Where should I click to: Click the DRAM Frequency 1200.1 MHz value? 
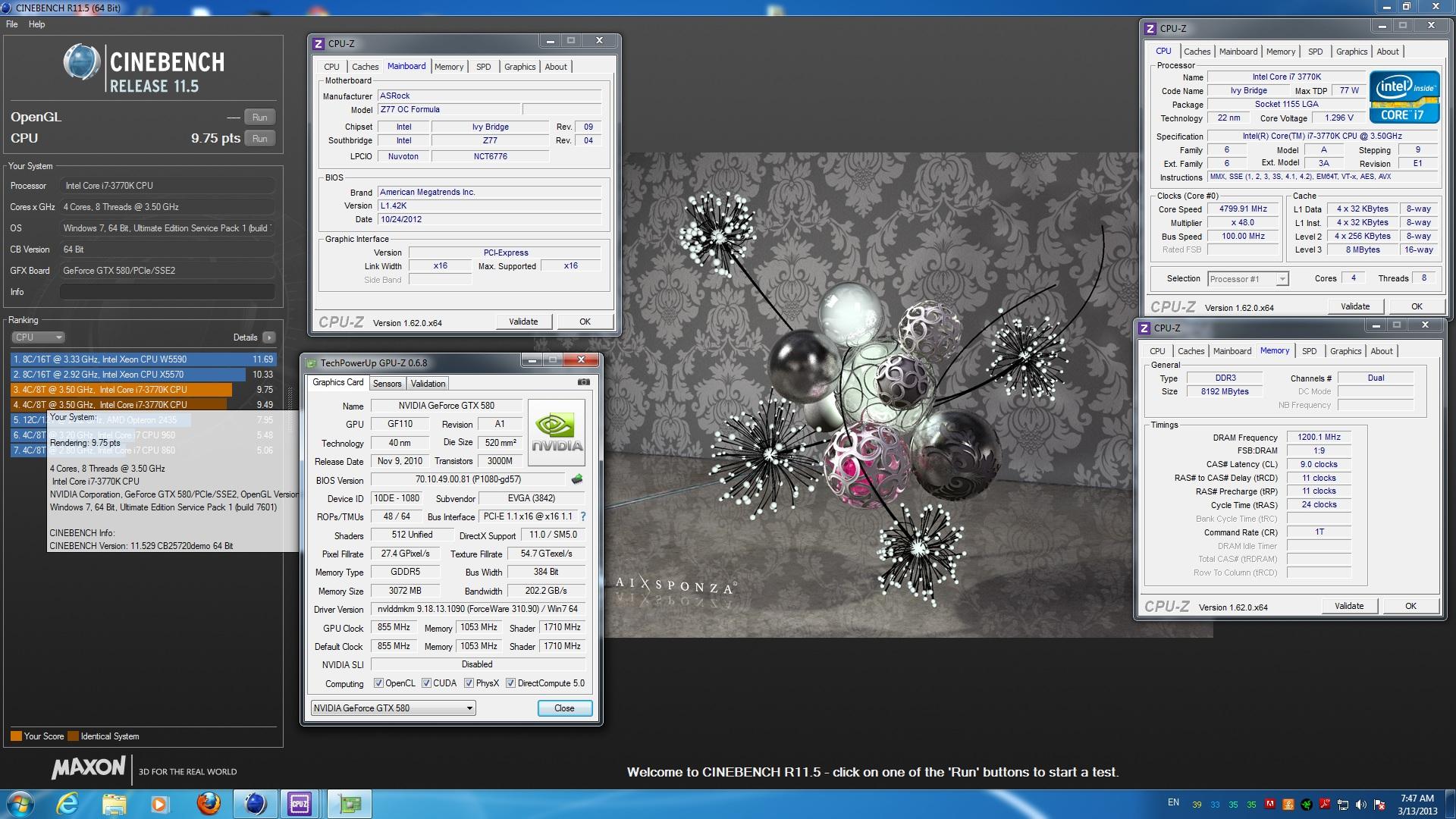1319,438
